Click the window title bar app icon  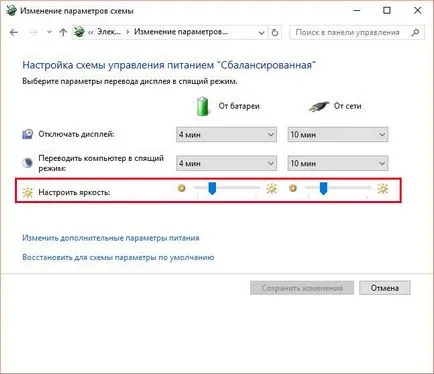[11, 10]
